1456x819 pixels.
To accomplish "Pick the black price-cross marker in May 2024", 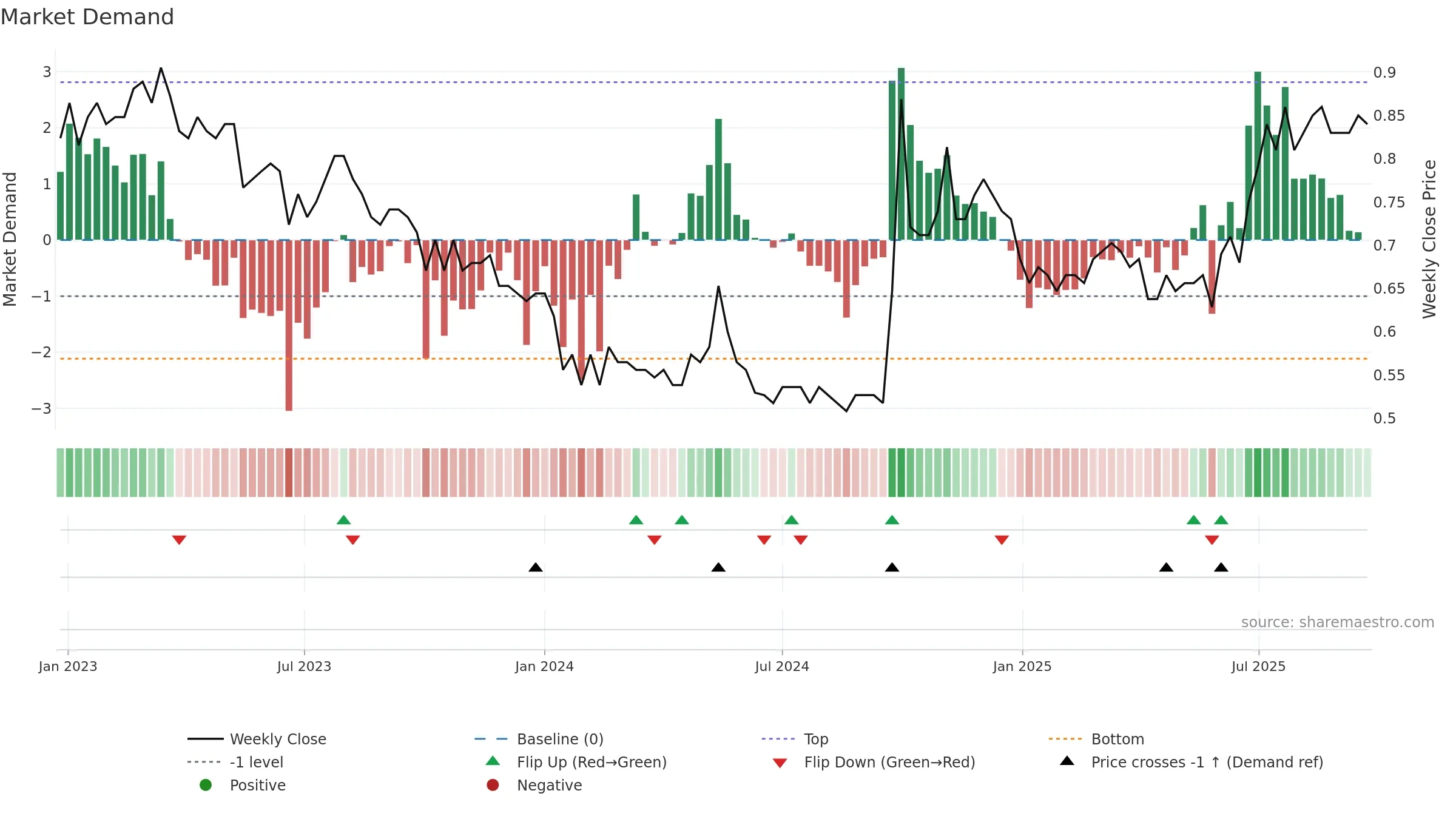I will tap(718, 567).
